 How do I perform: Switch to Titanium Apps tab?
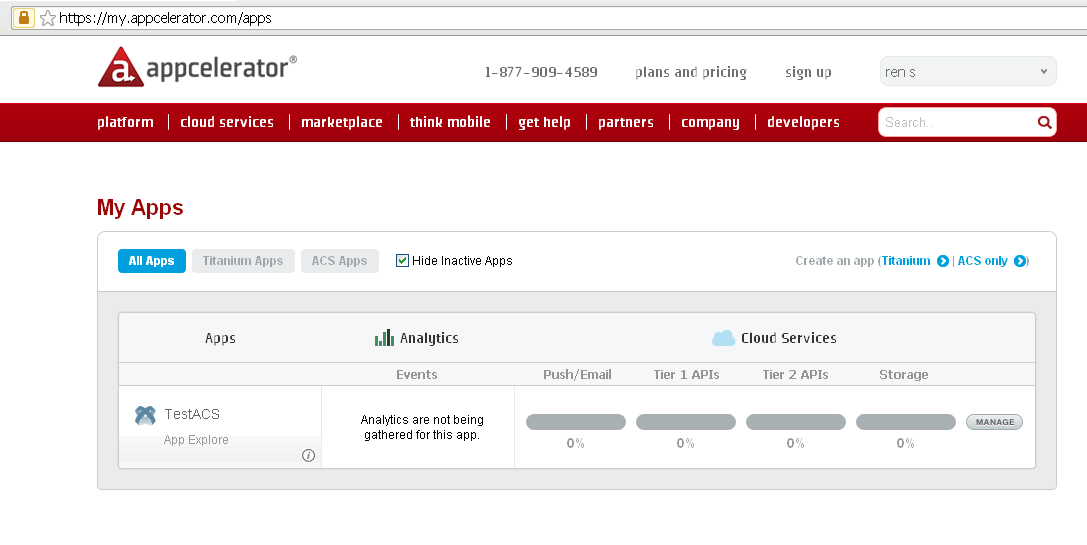243,261
